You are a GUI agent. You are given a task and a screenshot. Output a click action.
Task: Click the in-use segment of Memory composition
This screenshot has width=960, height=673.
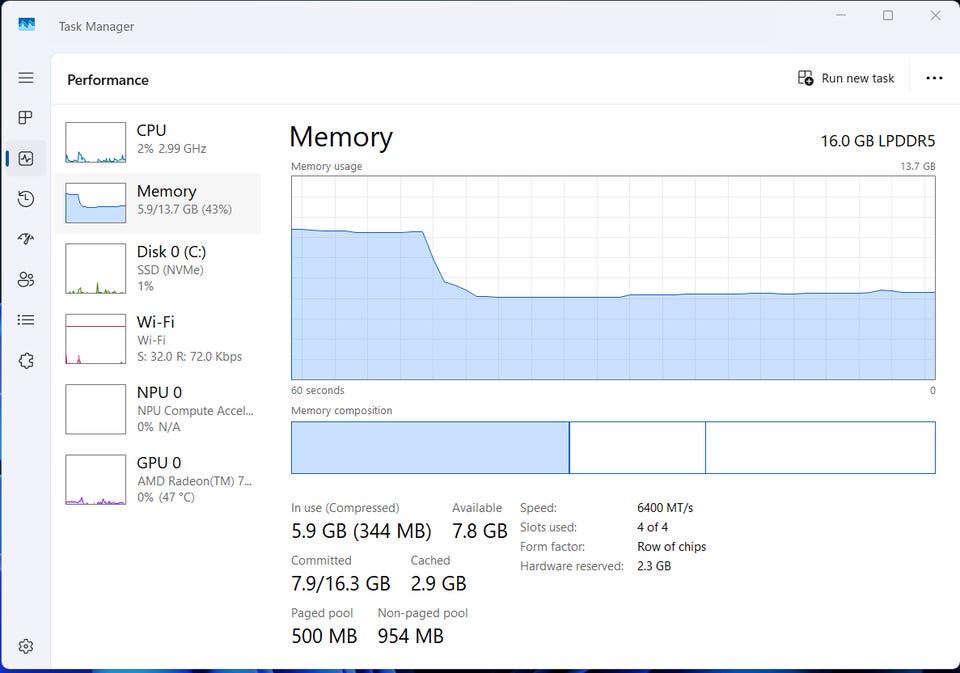(430, 448)
